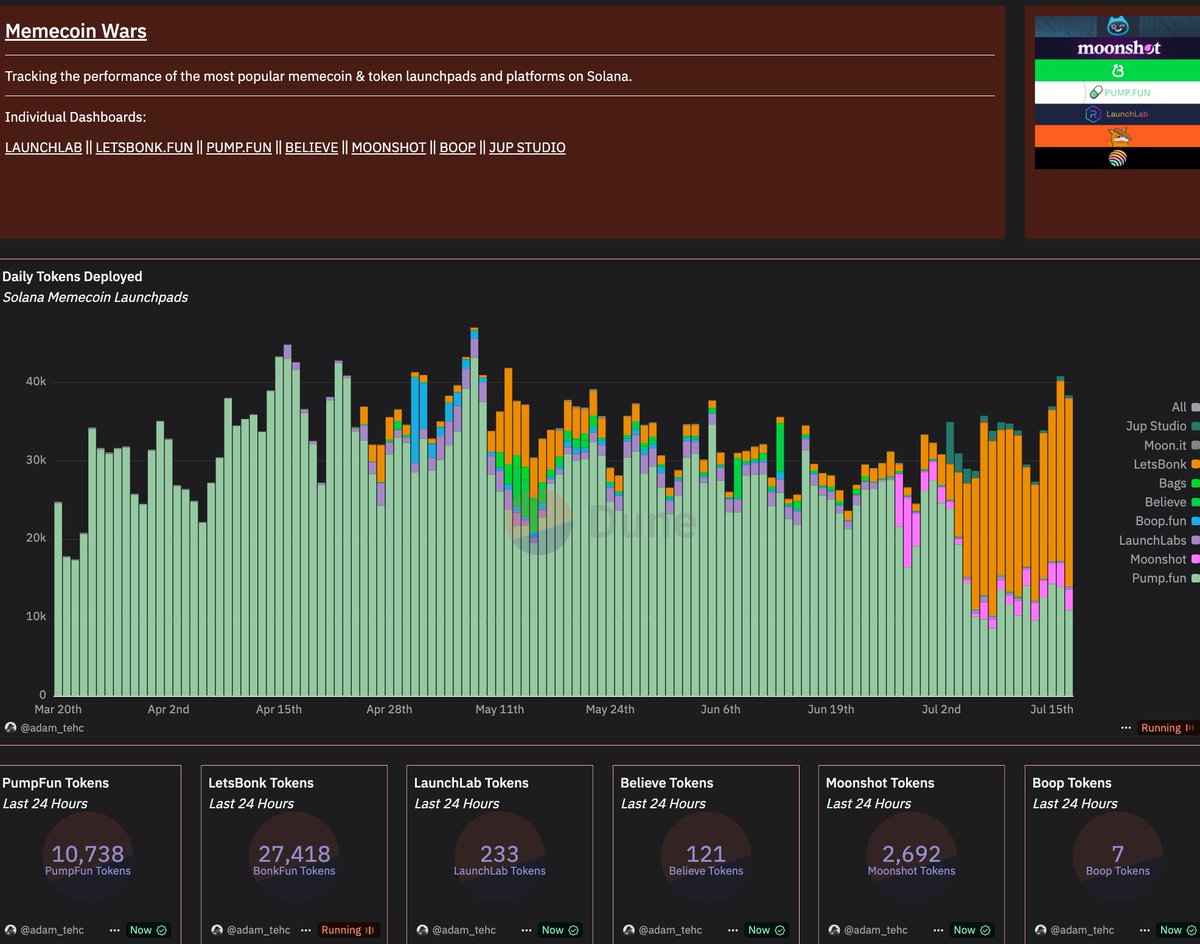Click the avatar in PumpFun Tokens card

[x=11, y=930]
